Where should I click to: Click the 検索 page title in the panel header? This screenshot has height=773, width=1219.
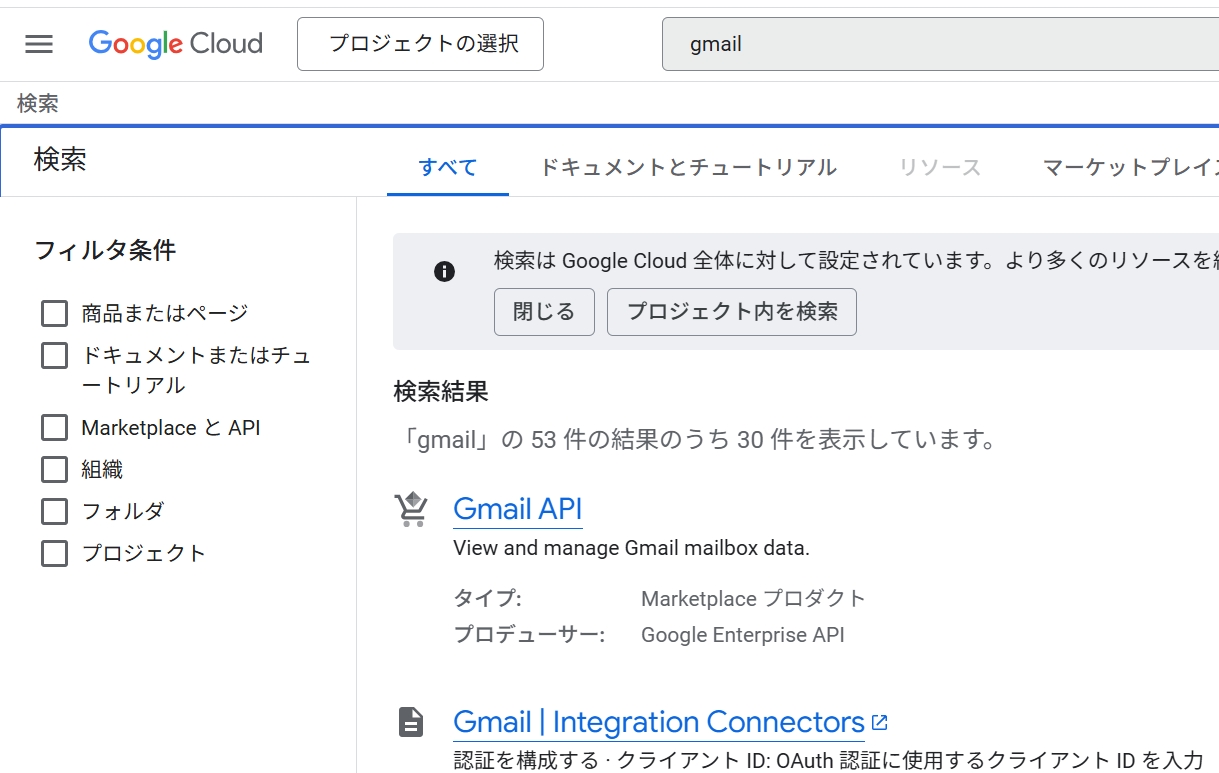coord(60,160)
